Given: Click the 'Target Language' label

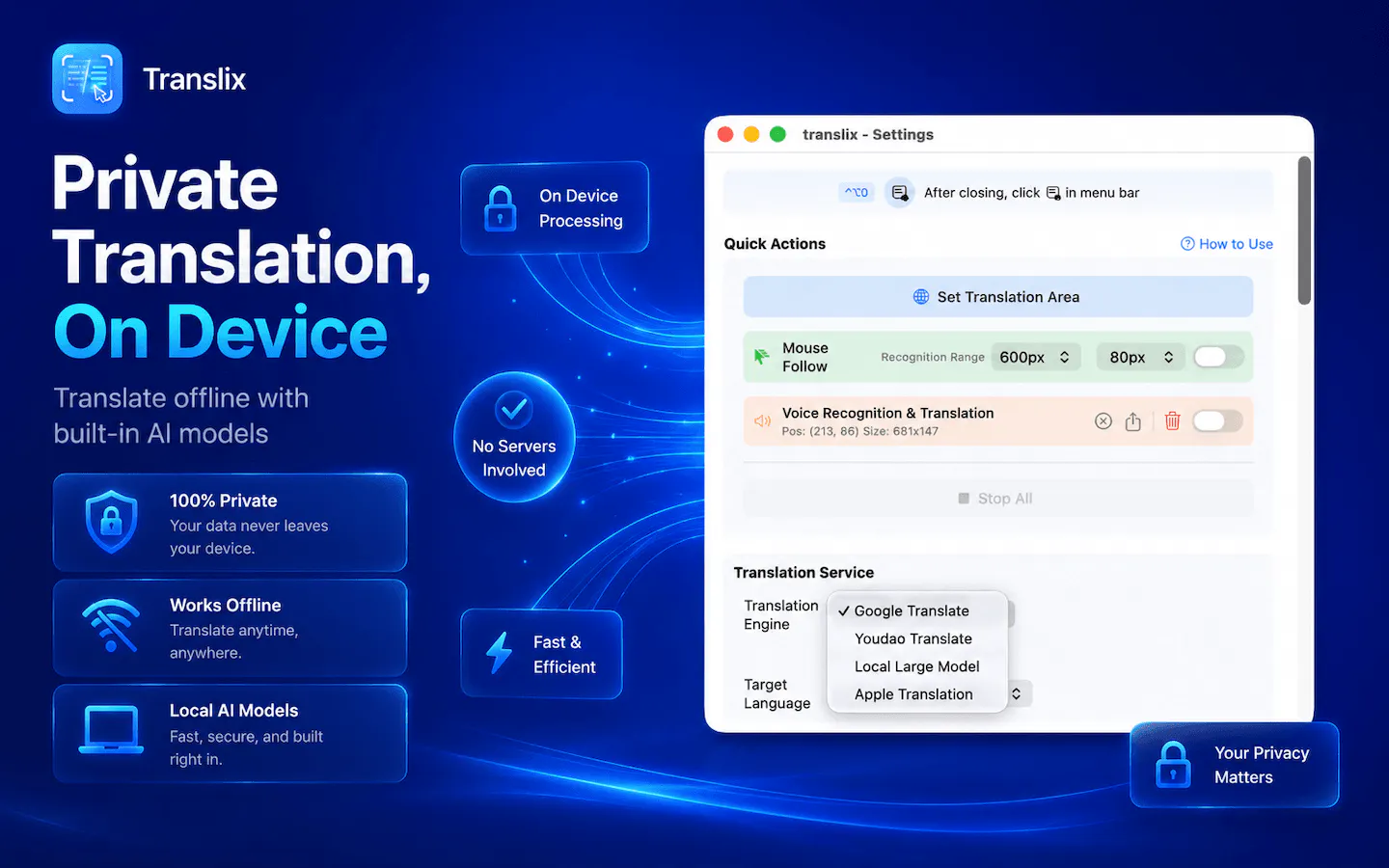Looking at the screenshot, I should coord(776,693).
